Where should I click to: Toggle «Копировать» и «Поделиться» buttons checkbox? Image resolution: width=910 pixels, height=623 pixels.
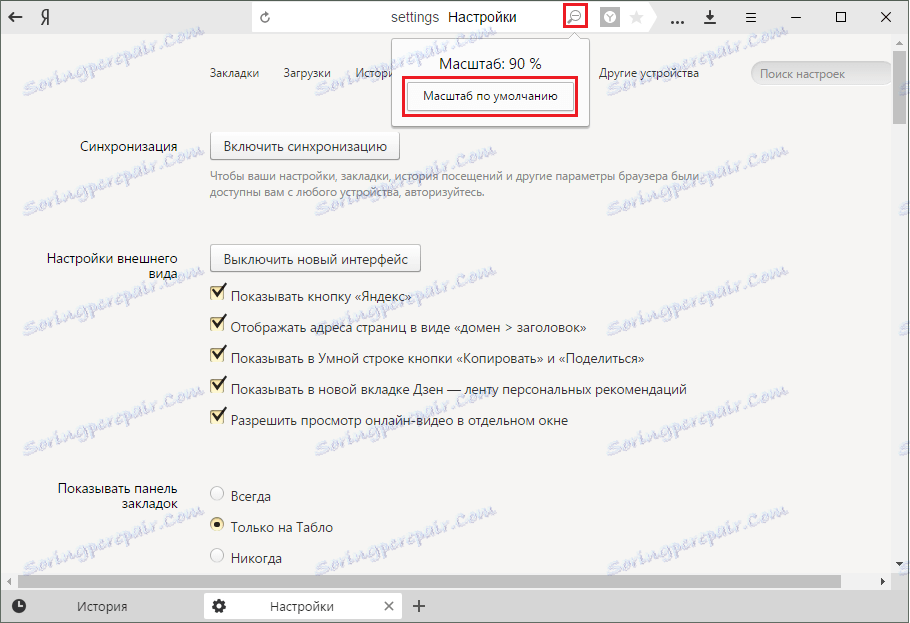[218, 354]
